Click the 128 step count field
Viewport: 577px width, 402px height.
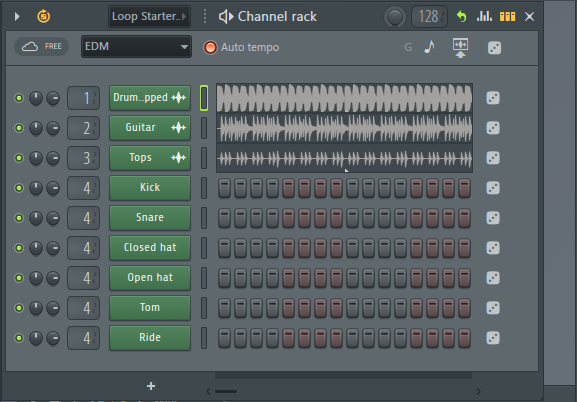[429, 17]
